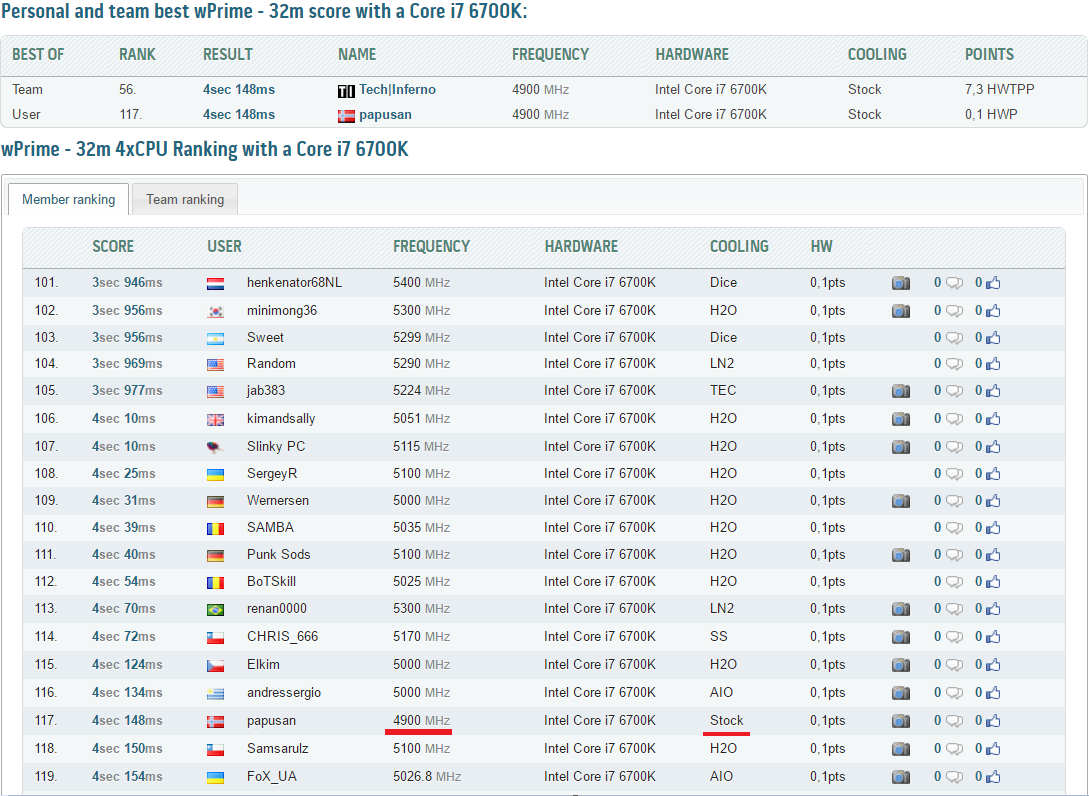Viewport: 1089px width, 796px height.
Task: Open the 3sec 969ms score by Random
Action: click(127, 363)
